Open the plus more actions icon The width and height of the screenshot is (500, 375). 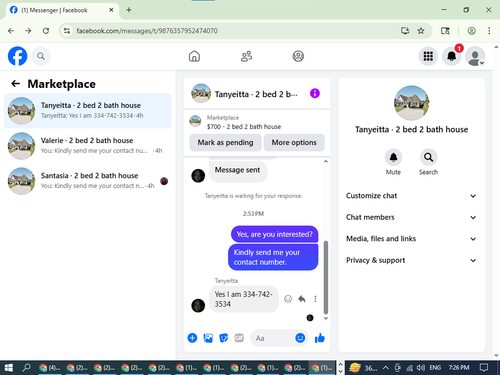192,338
